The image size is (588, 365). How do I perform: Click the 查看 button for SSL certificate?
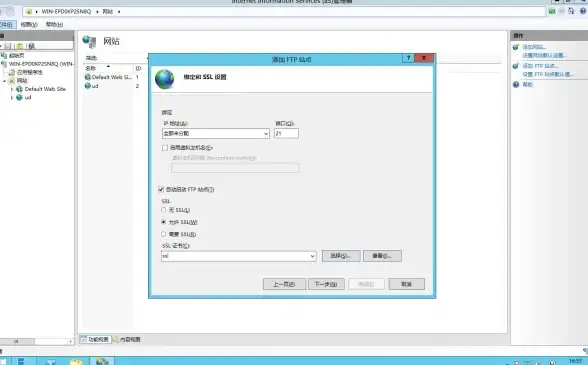(382, 256)
